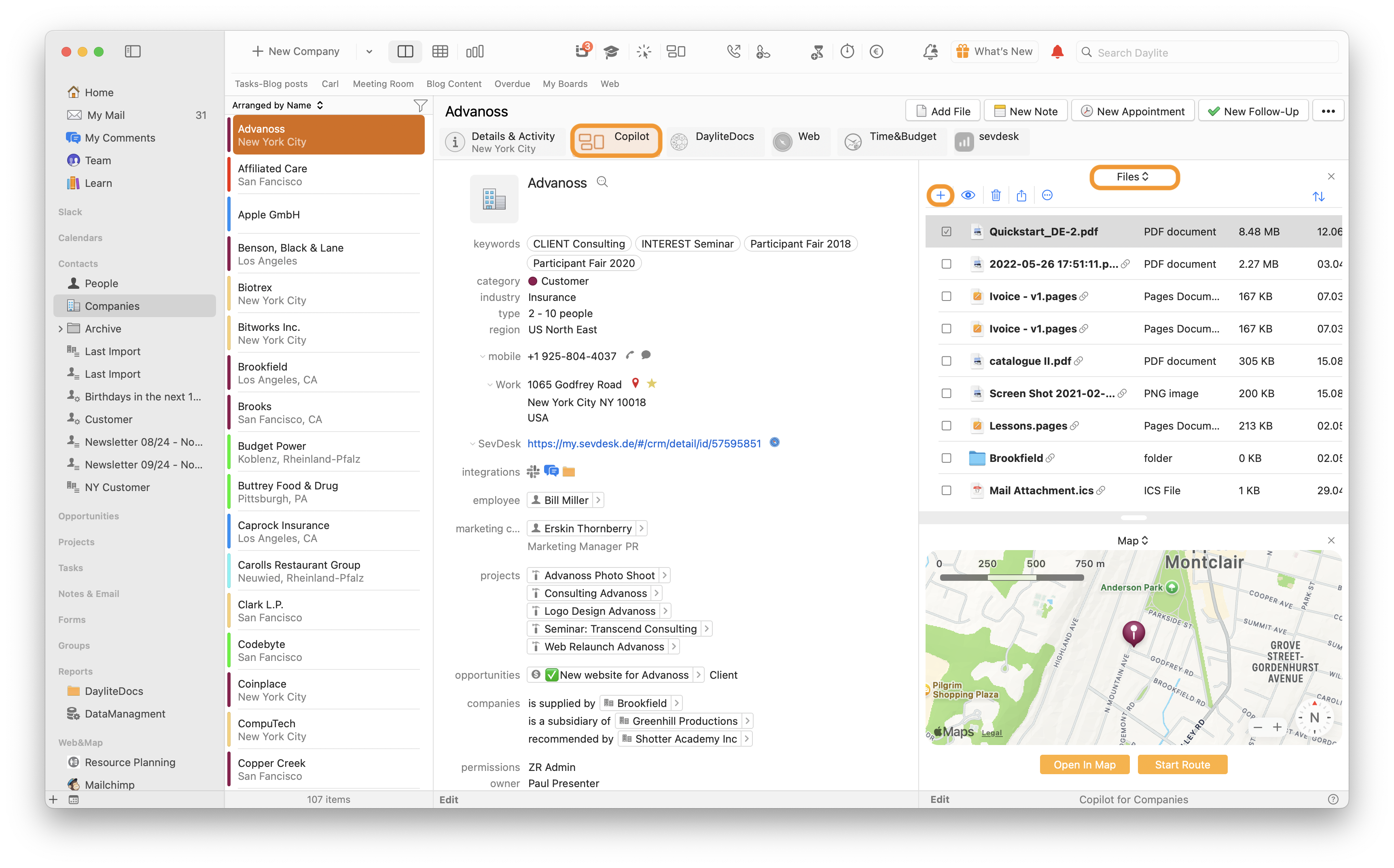Switch to table list view icon
This screenshot has width=1394, height=868.
coord(440,52)
